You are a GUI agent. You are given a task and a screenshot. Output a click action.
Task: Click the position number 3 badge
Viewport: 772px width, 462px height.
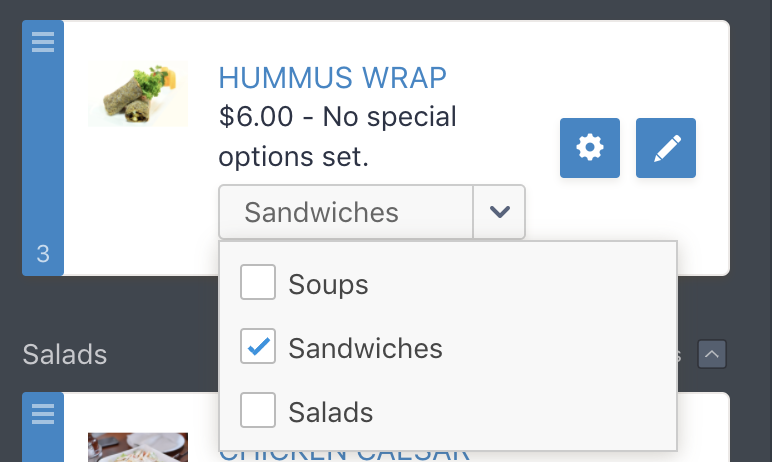(43, 254)
